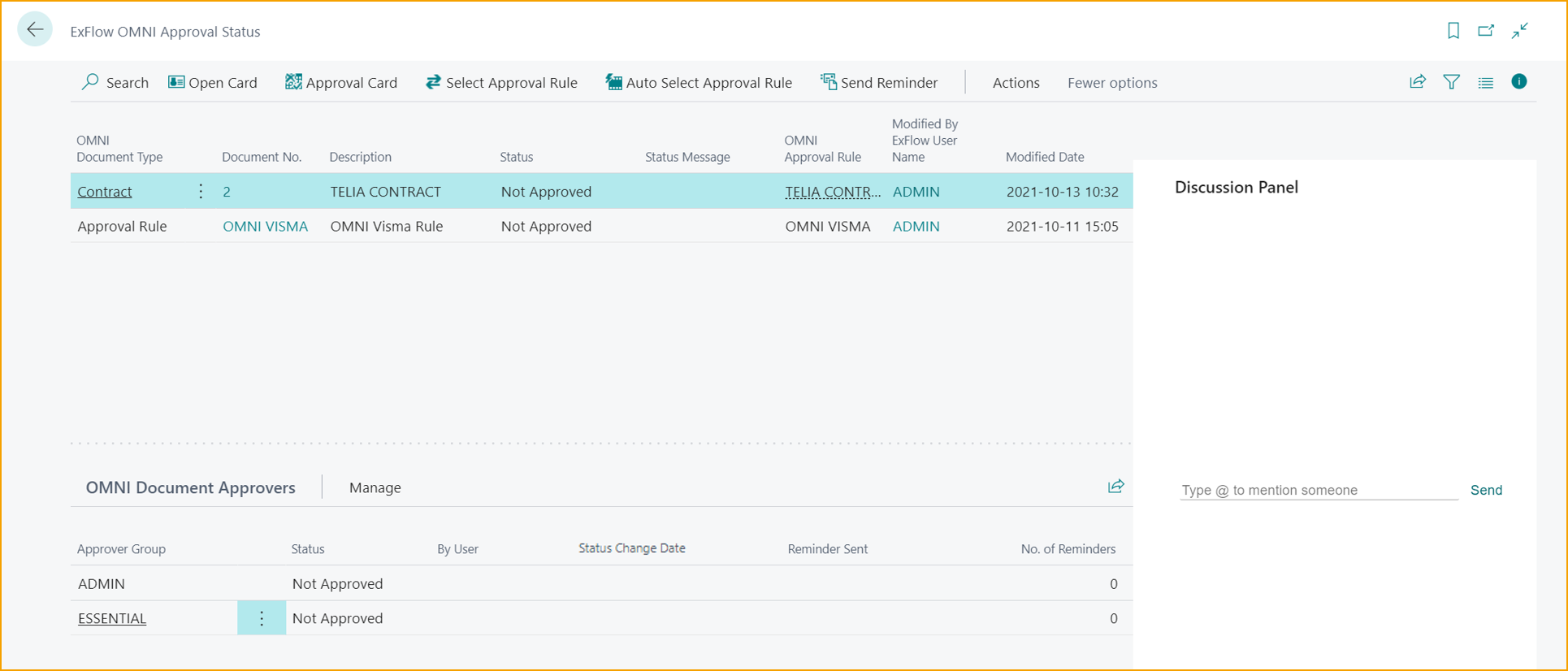
Task: Click the mention message input field
Action: click(x=1319, y=490)
